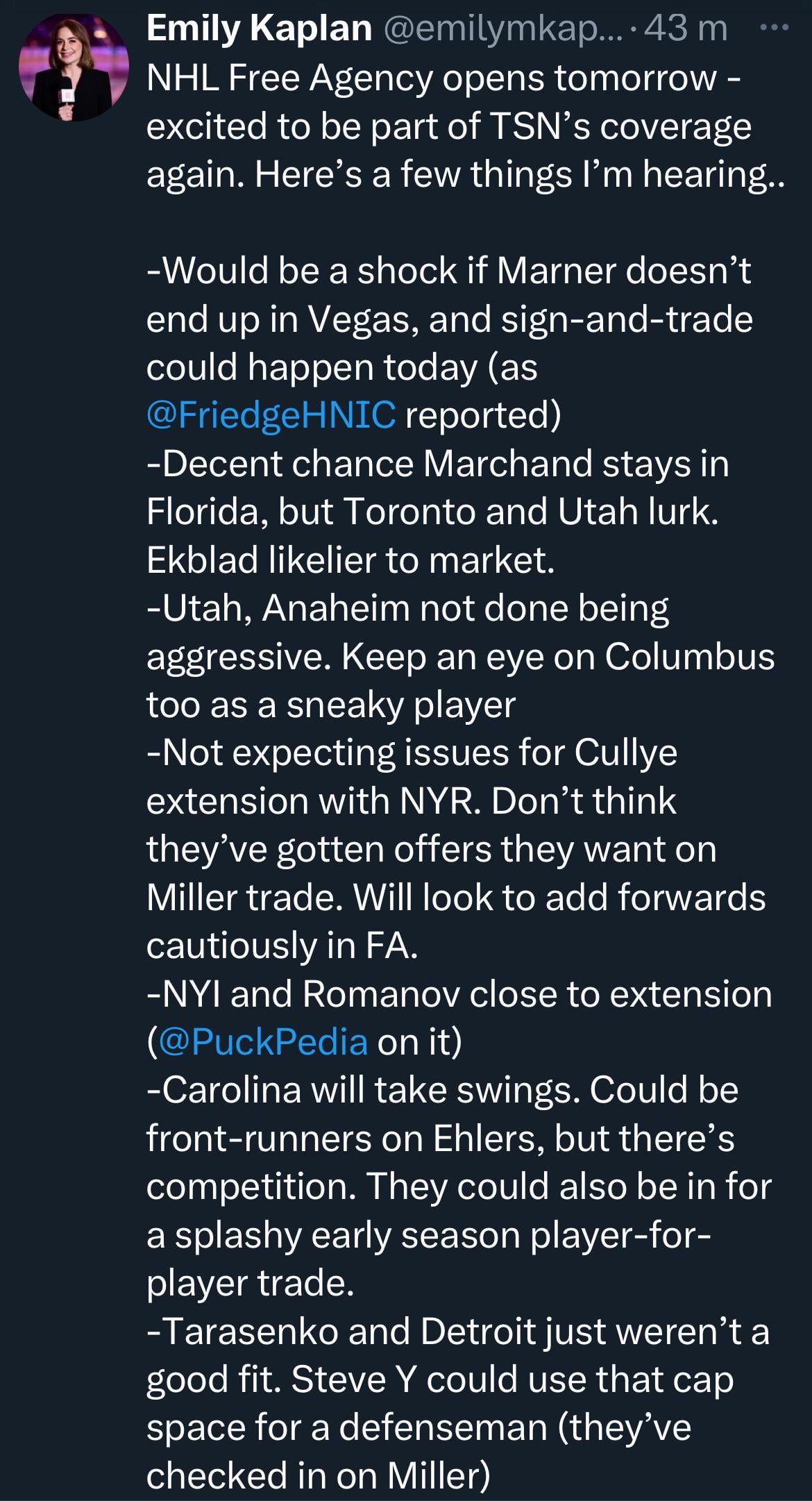
Task: Click the 'Utah, Anaheim not done being' line
Action: click(408, 608)
